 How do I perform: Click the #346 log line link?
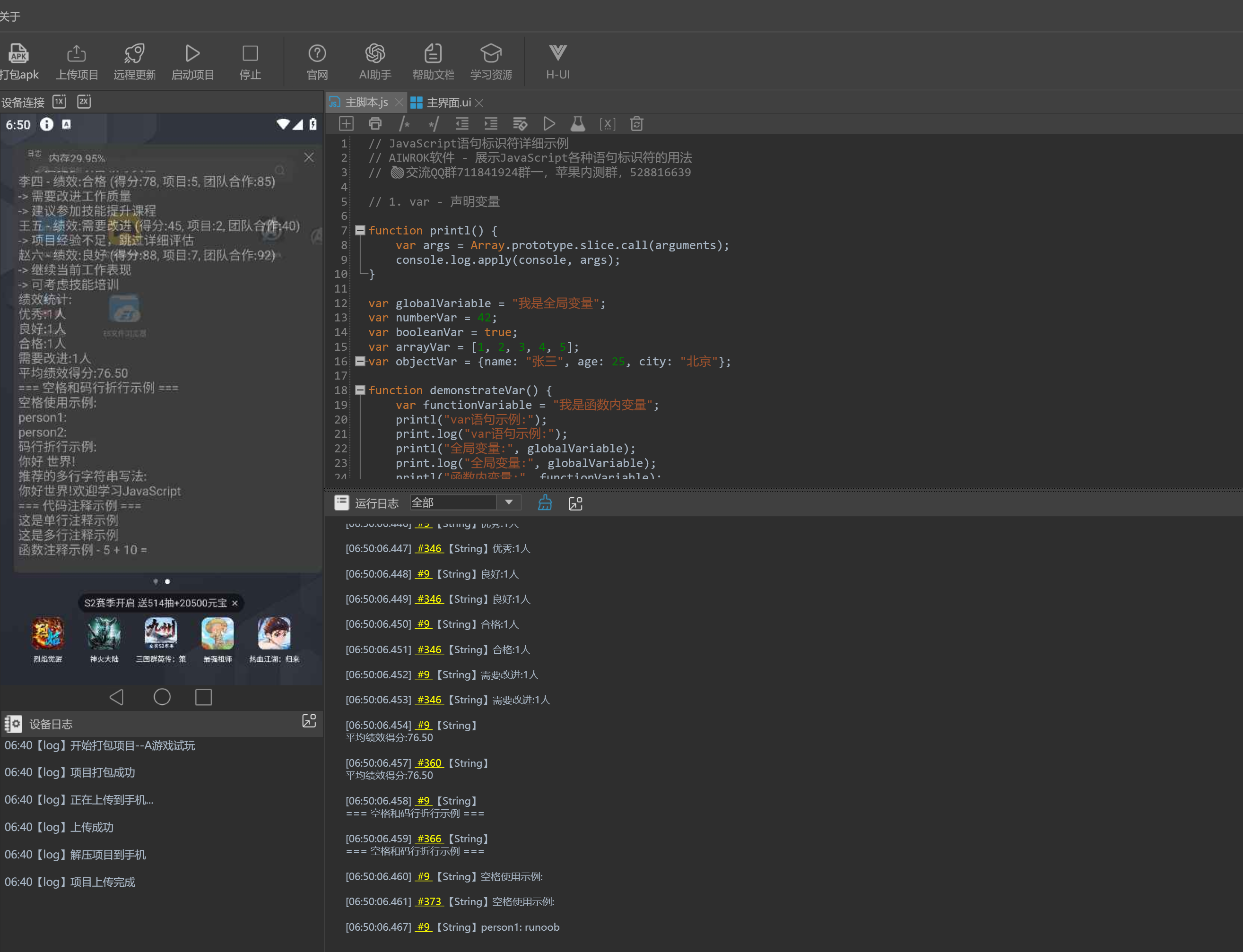pos(429,548)
